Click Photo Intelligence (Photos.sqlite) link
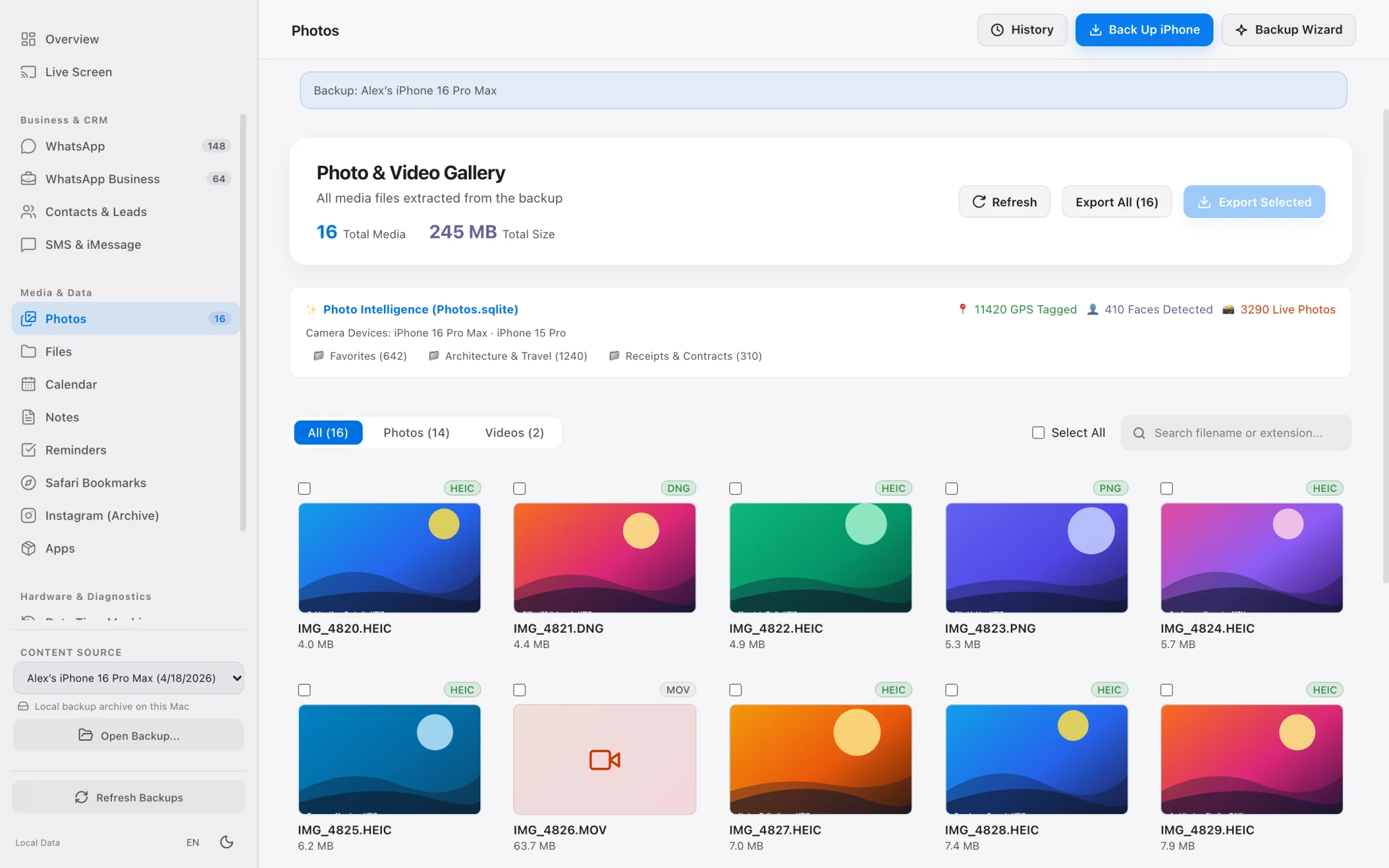 point(421,309)
